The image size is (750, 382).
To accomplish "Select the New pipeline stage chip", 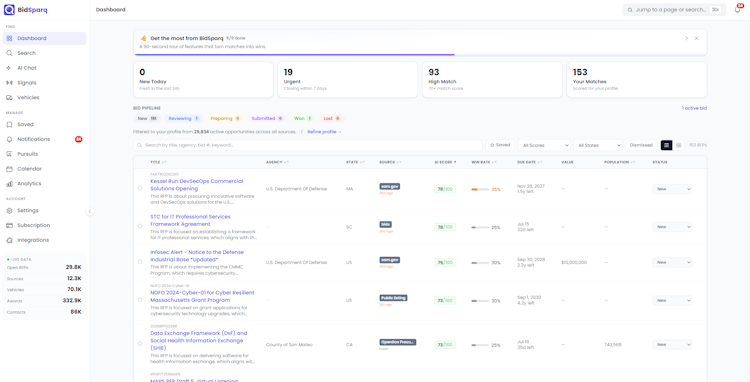I will point(147,118).
